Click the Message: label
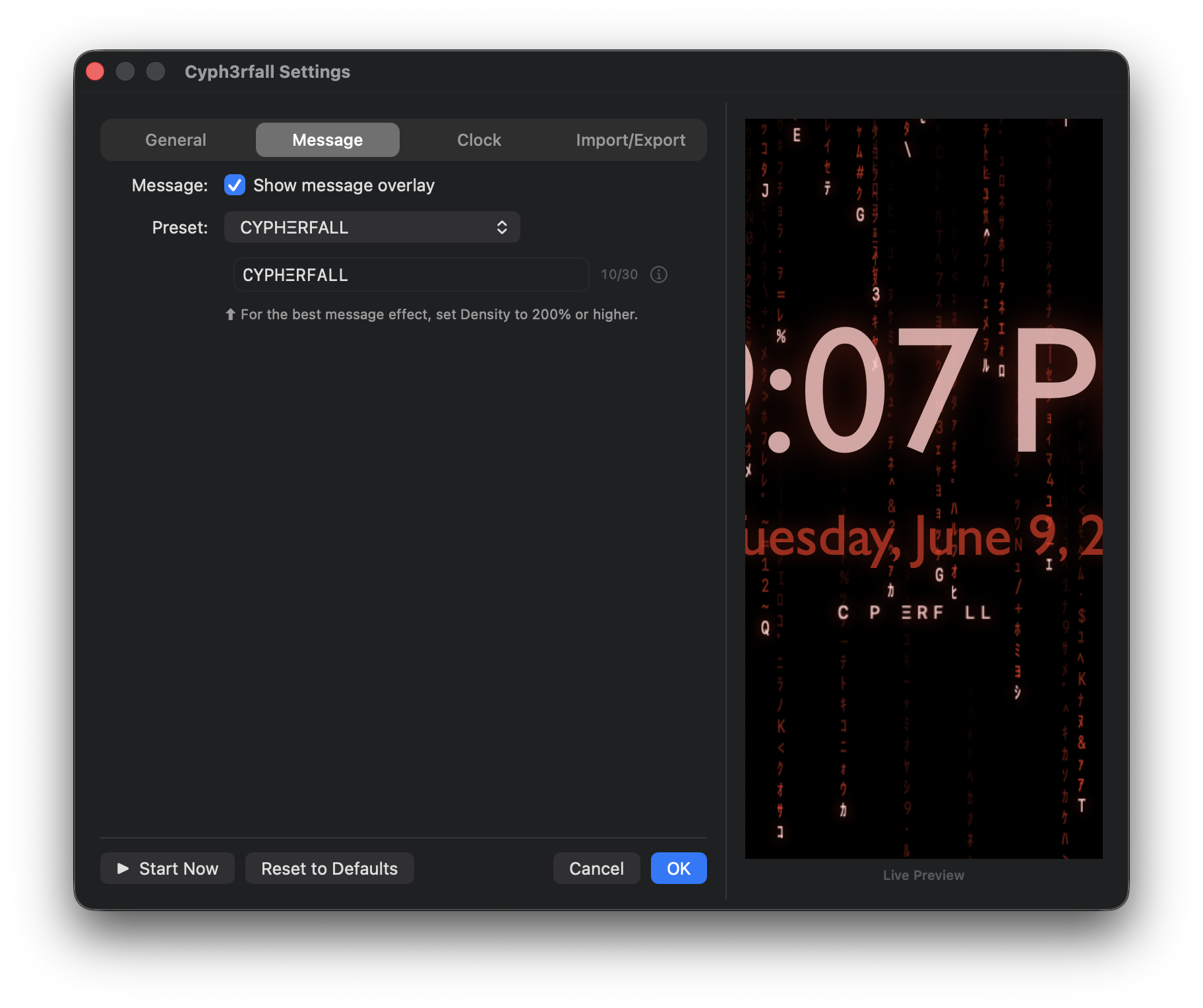This screenshot has width=1203, height=1008. (x=170, y=185)
